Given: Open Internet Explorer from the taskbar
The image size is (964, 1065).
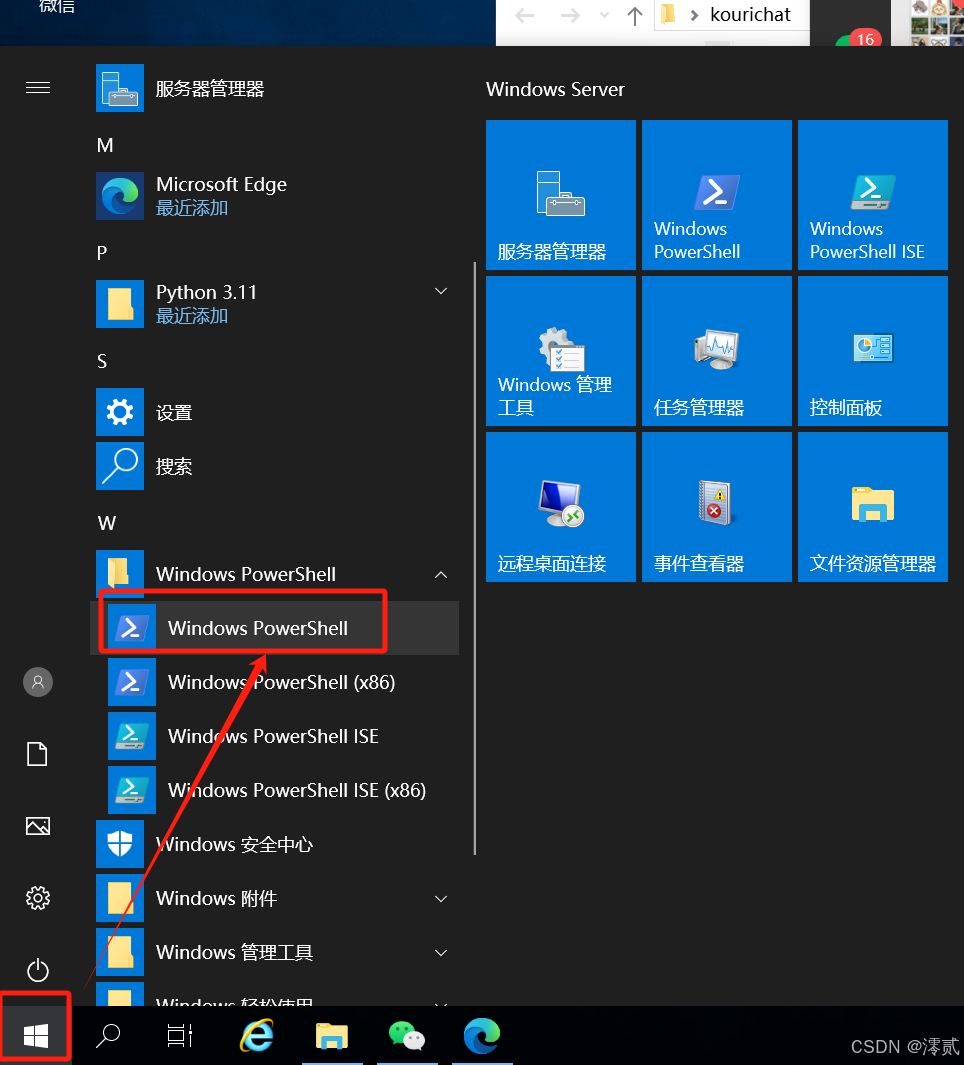Looking at the screenshot, I should 256,1036.
